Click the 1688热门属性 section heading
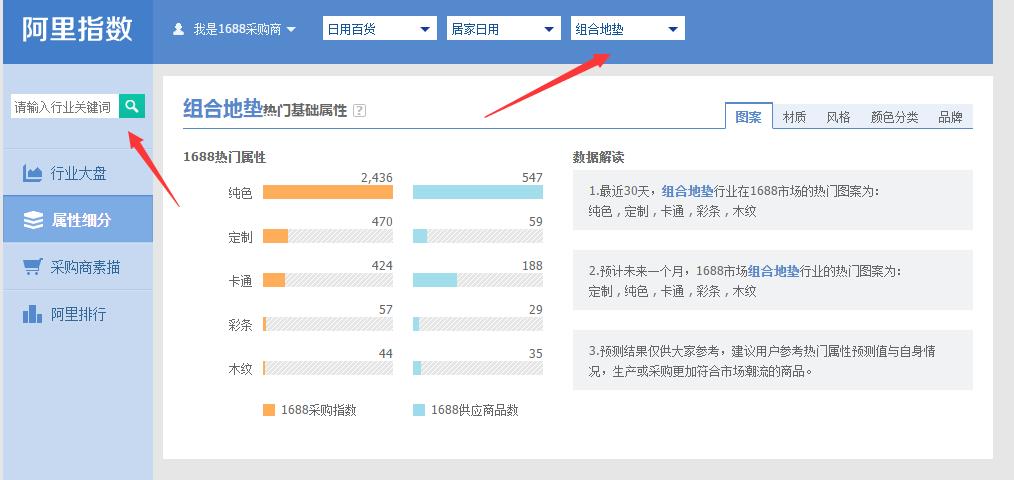1014x480 pixels. click(224, 157)
